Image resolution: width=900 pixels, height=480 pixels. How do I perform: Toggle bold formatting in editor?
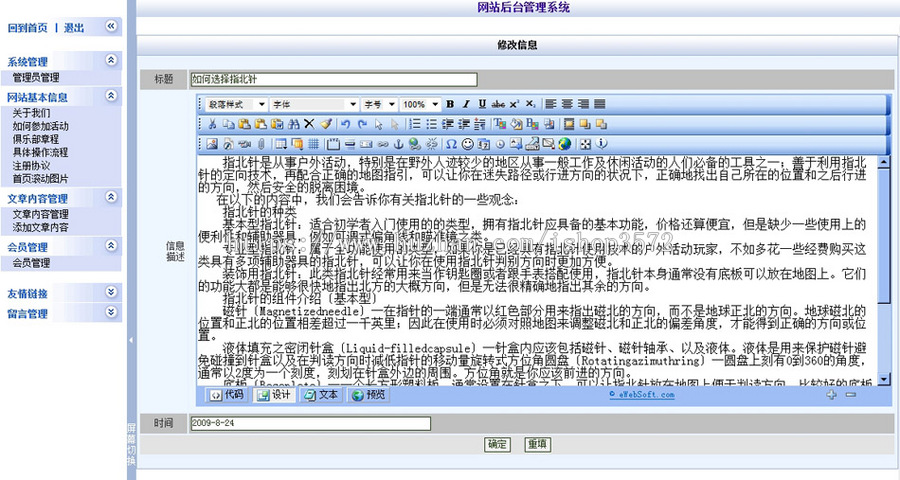(450, 104)
